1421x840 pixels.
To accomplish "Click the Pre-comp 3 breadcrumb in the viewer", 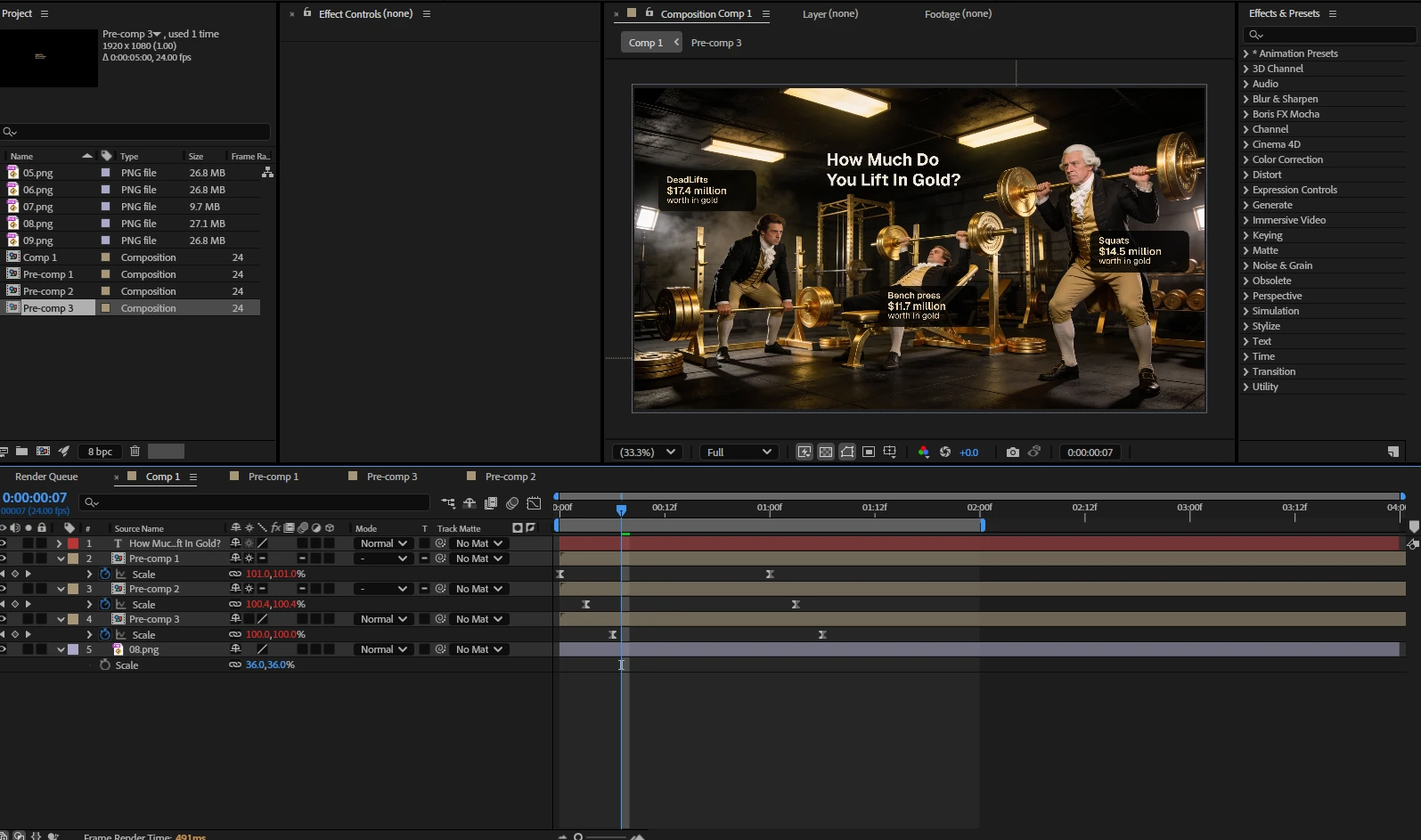I will (x=715, y=43).
